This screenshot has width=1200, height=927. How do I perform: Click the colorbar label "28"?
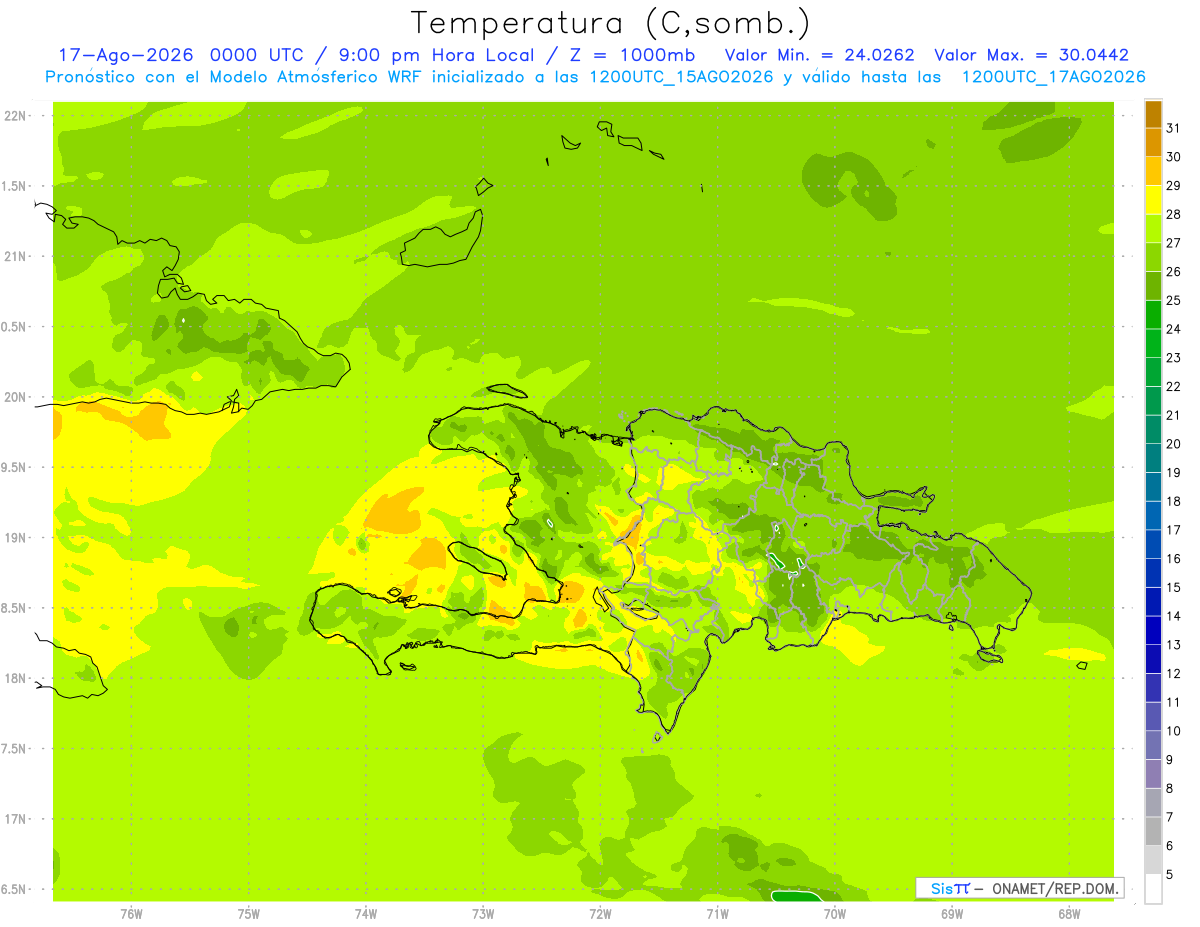point(1173,214)
